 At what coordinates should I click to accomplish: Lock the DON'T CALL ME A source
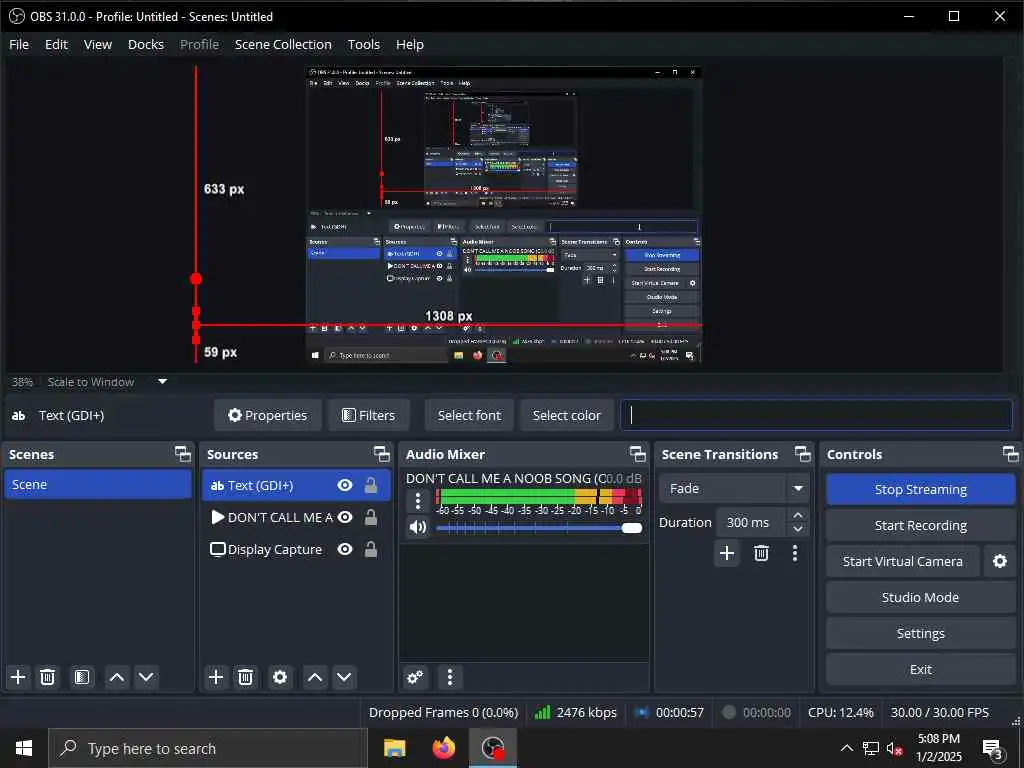pos(371,517)
